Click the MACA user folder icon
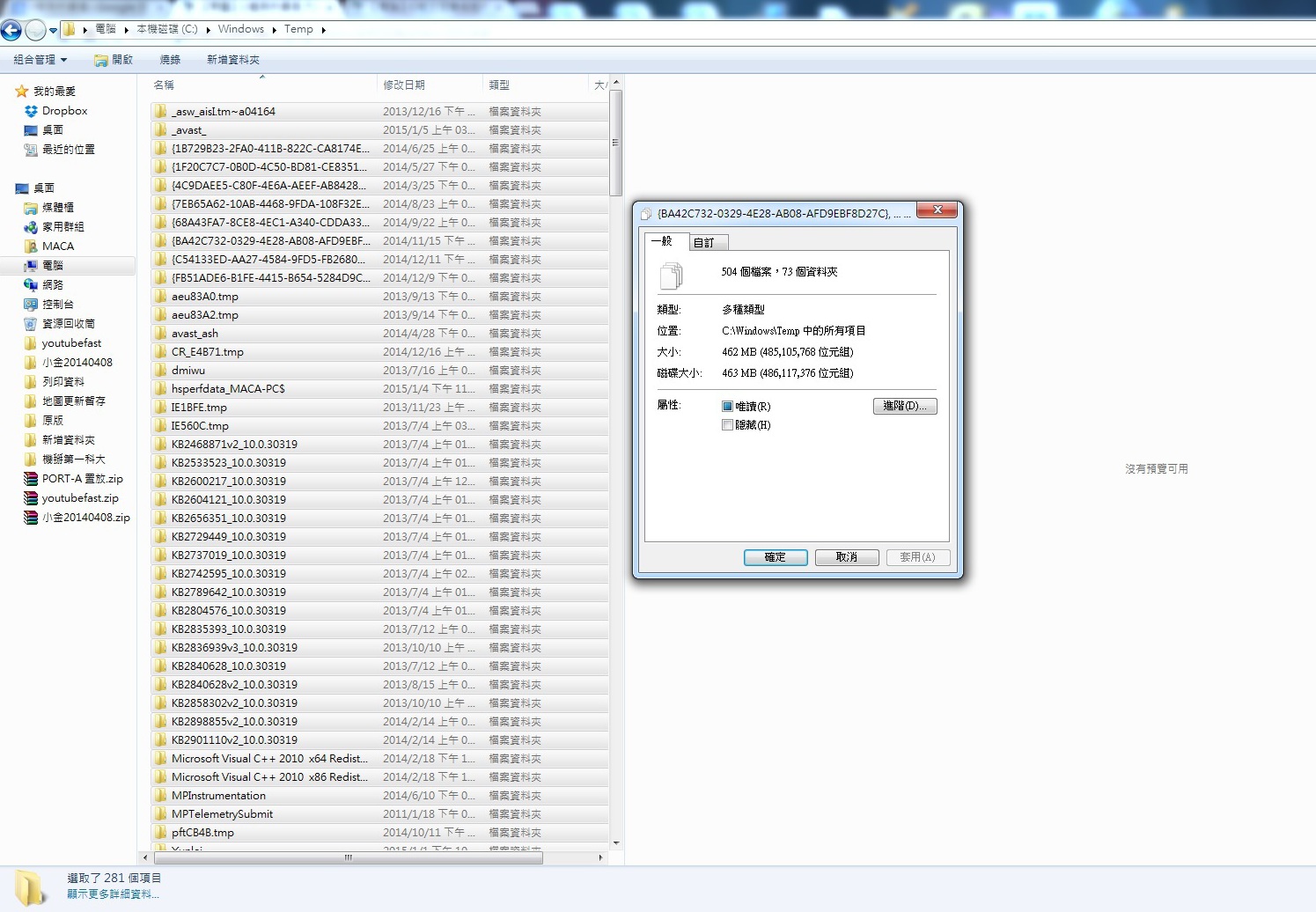1316x912 pixels. click(31, 246)
